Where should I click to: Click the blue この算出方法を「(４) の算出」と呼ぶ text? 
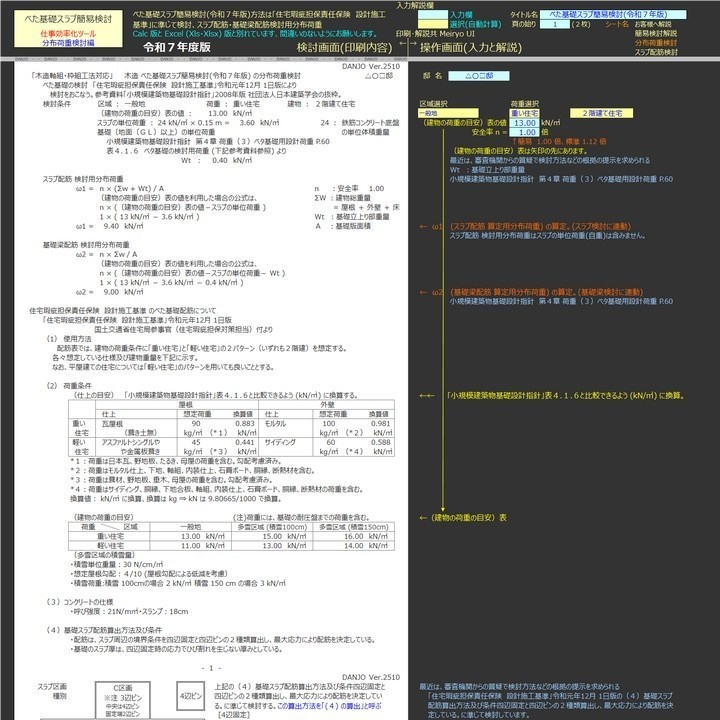pyautogui.click(x=329, y=706)
